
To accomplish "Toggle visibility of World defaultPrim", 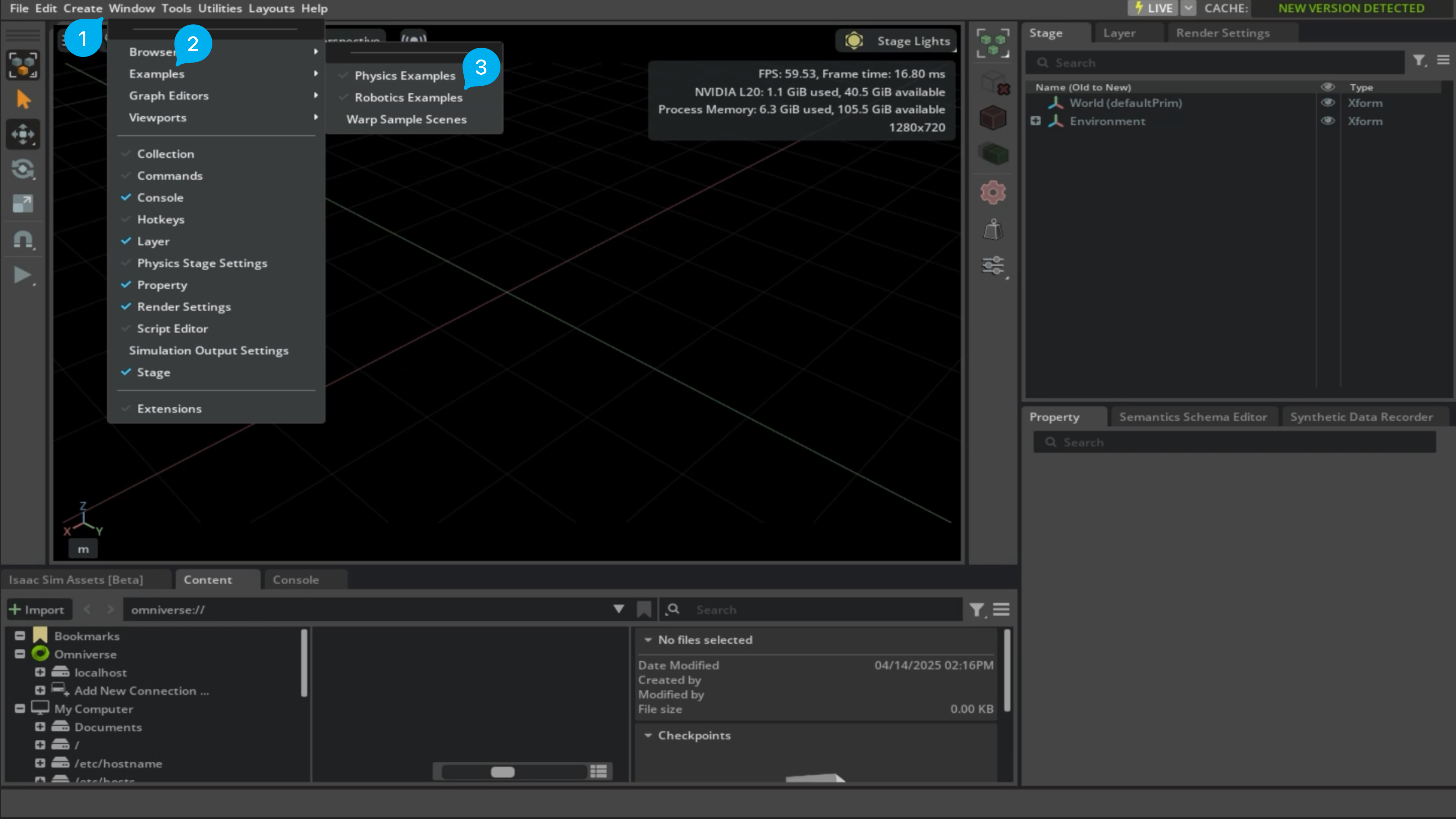I will (x=1328, y=103).
